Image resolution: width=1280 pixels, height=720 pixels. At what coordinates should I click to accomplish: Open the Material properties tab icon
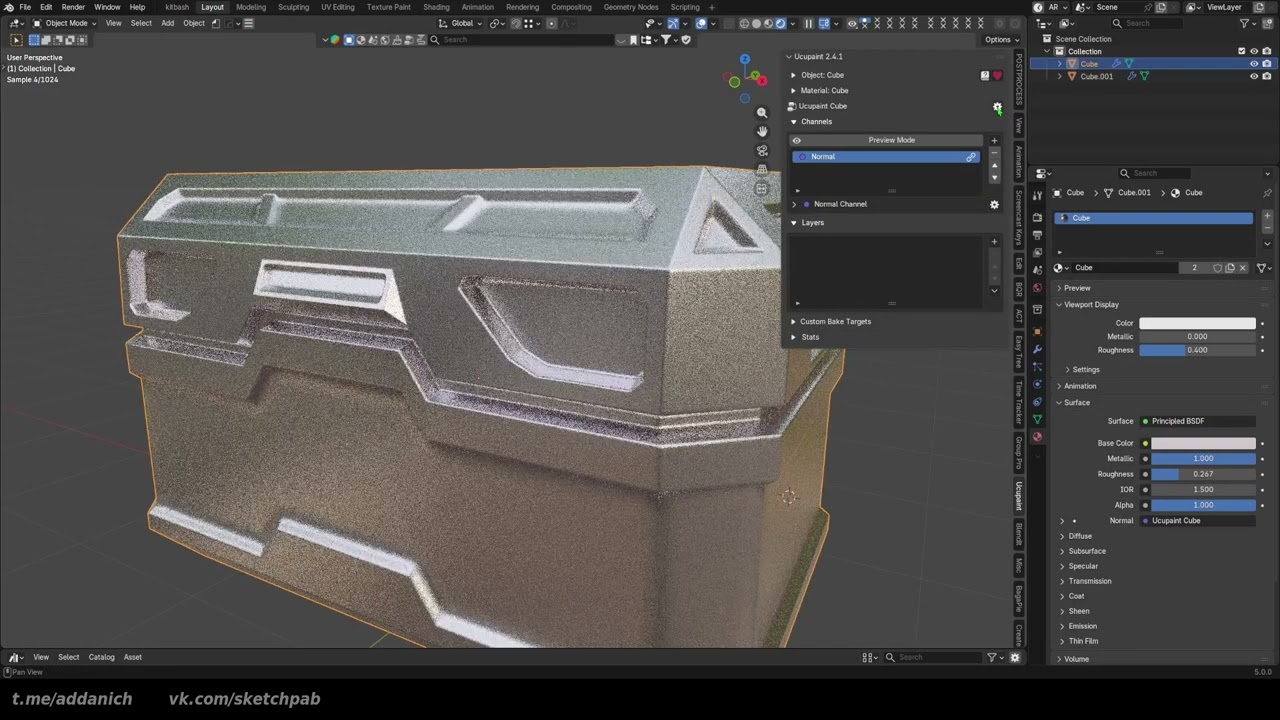click(x=1037, y=437)
